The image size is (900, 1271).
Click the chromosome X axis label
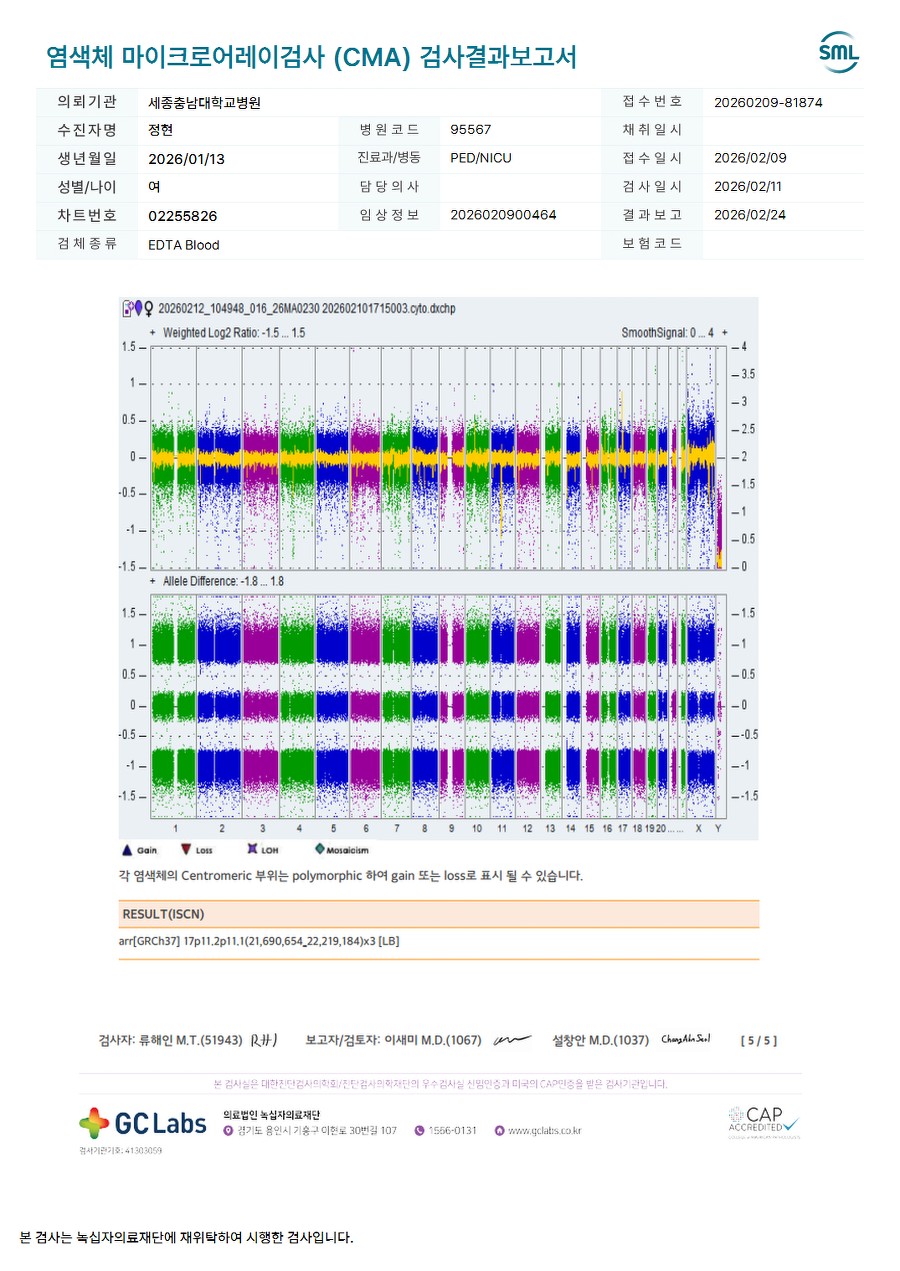pos(698,829)
